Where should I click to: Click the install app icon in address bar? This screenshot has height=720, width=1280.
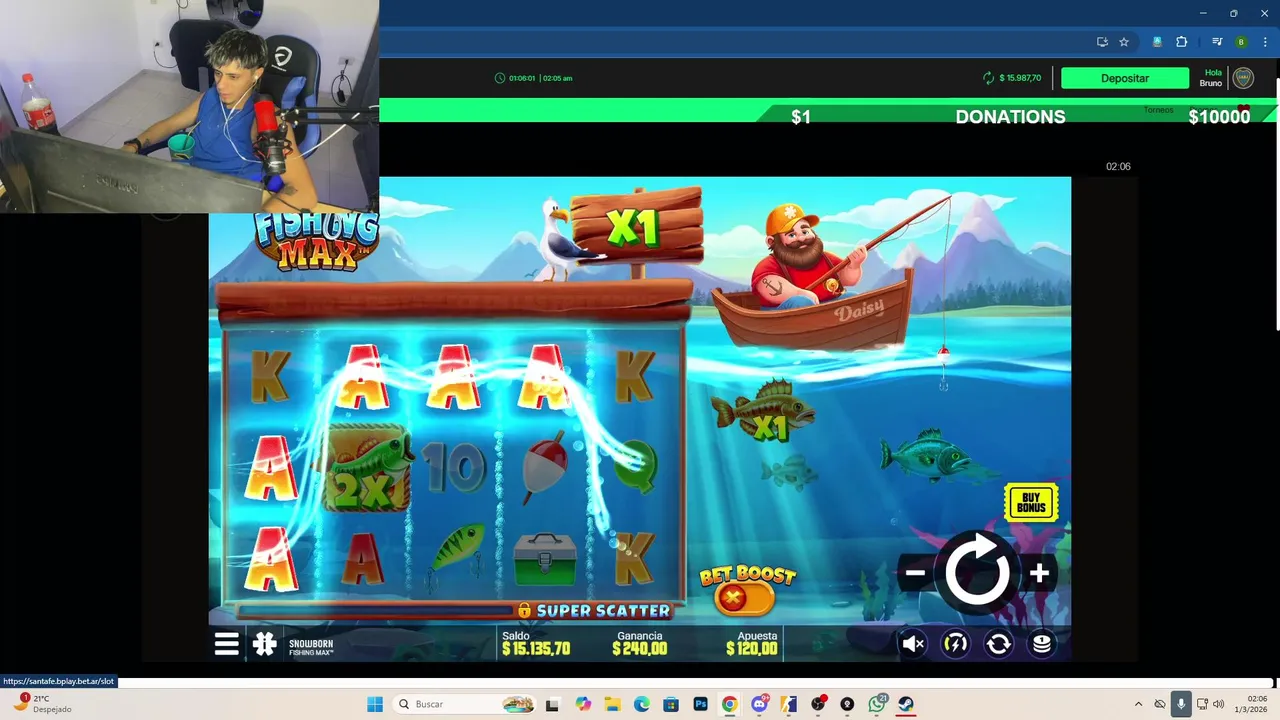tap(1102, 42)
